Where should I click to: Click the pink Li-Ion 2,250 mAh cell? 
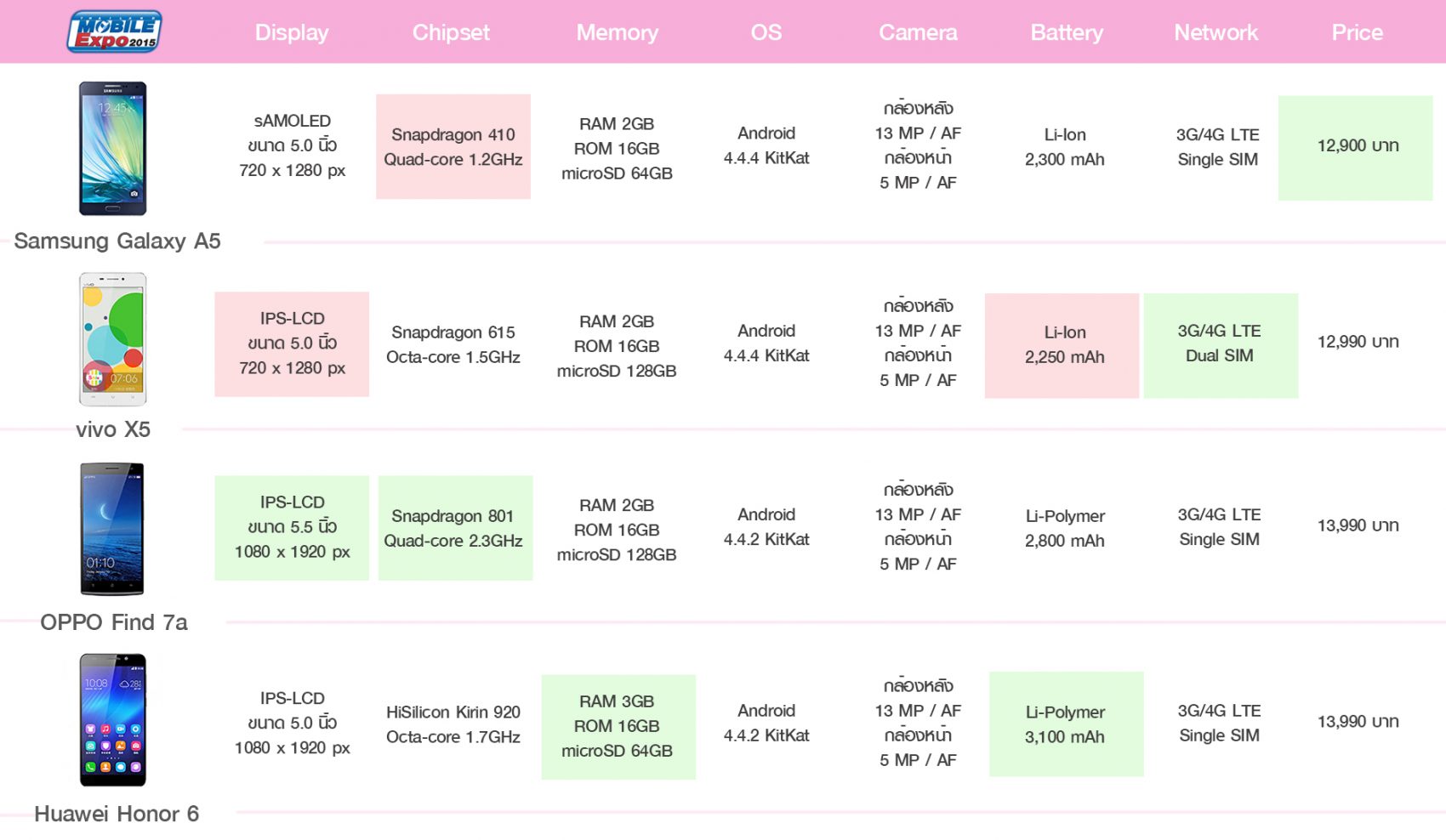(x=1062, y=345)
